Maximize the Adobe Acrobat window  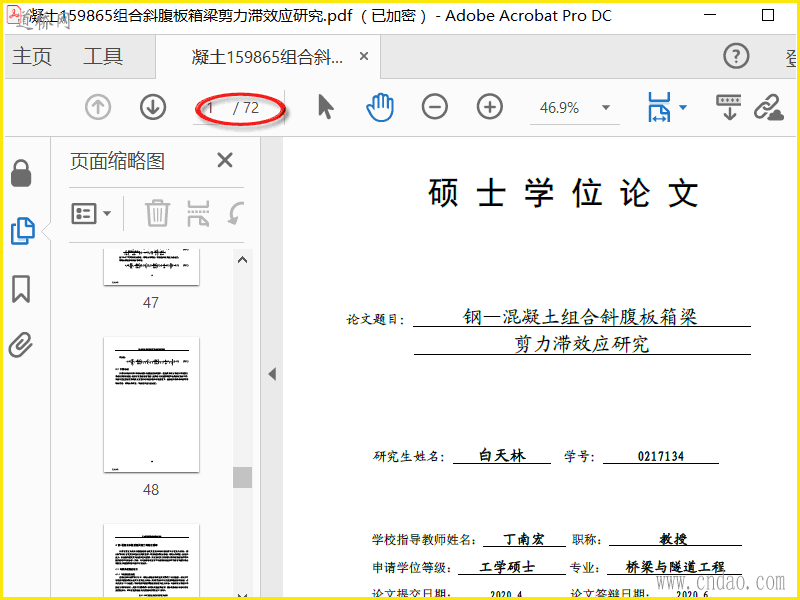coord(768,15)
